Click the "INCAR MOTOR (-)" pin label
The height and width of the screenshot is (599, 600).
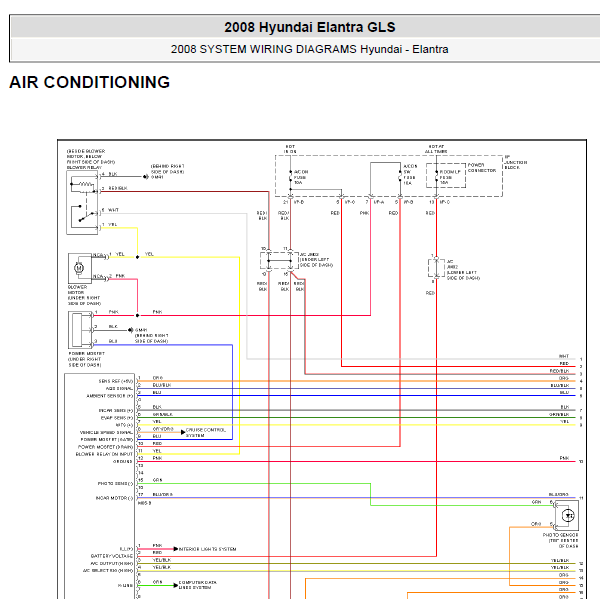(x=114, y=498)
